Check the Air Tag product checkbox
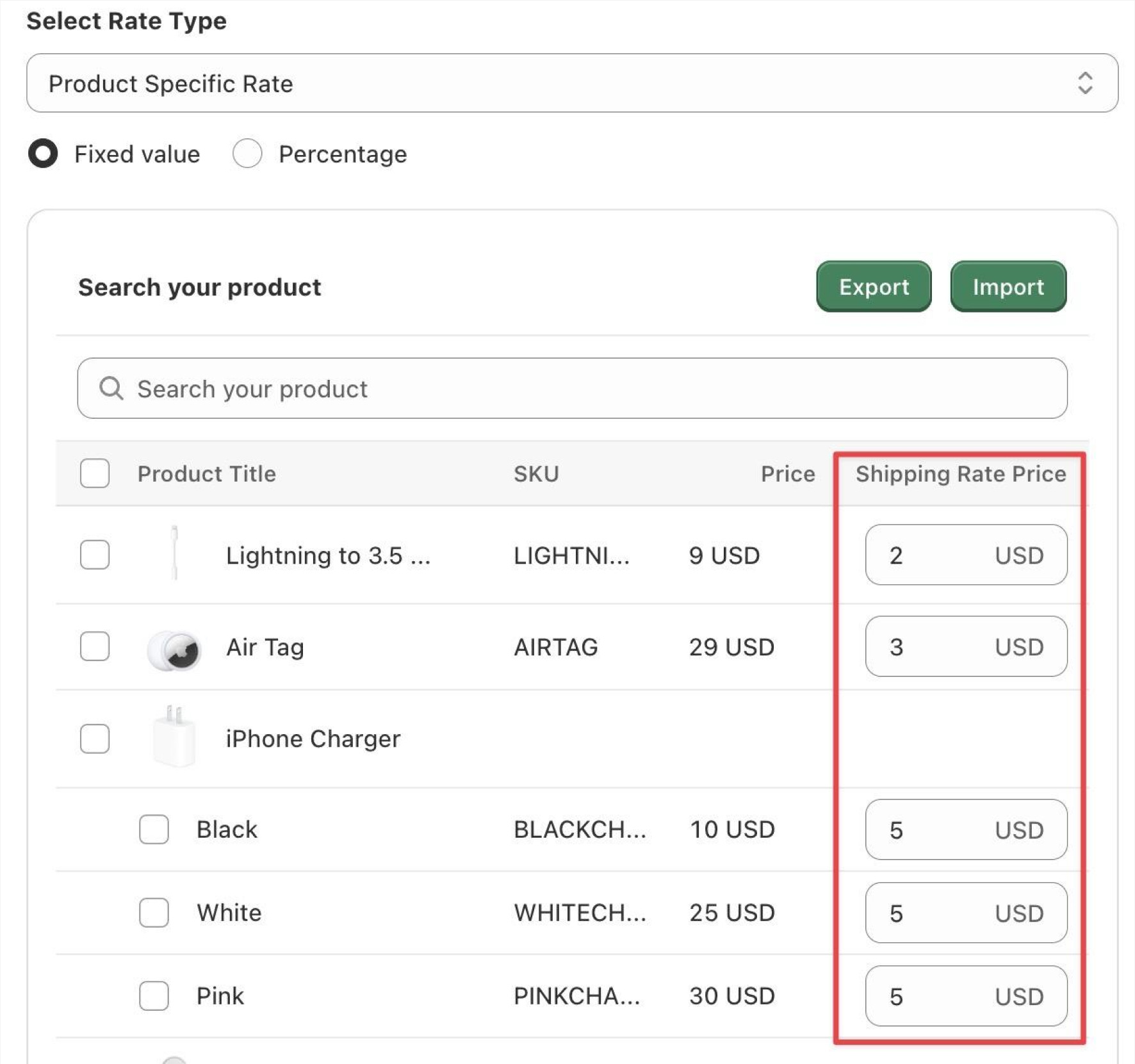The image size is (1135, 1064). 95,646
